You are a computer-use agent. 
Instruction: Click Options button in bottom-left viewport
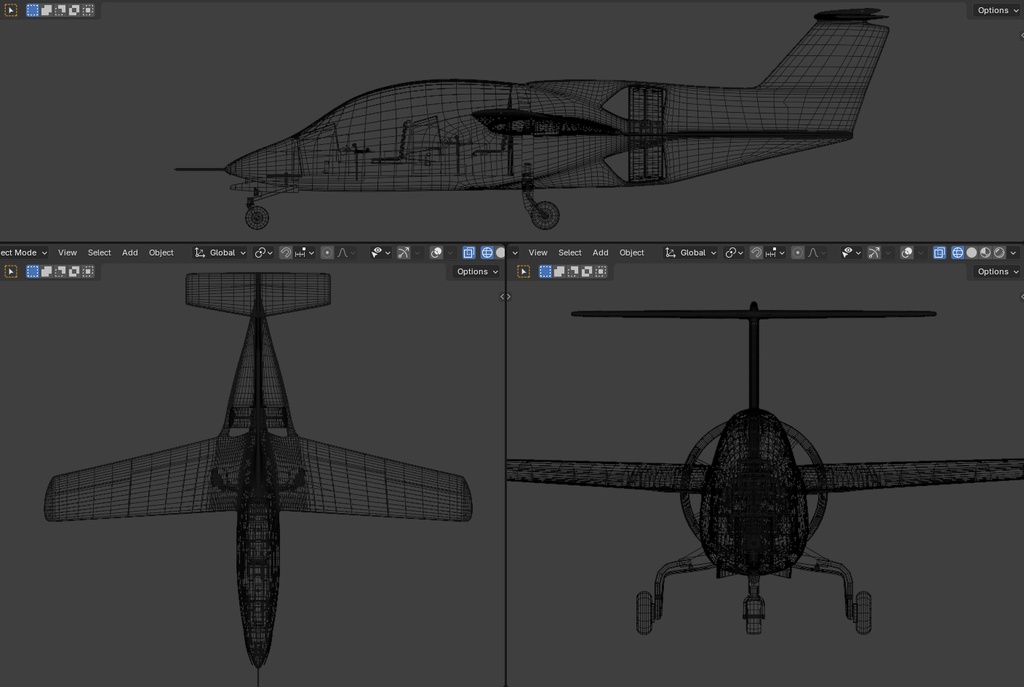click(477, 272)
